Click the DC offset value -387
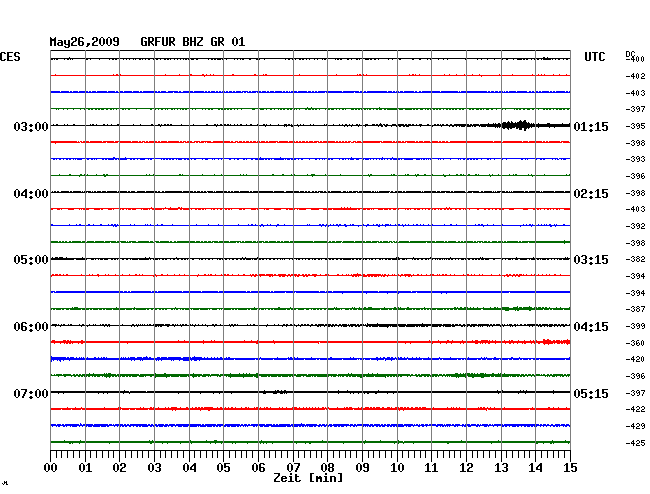This screenshot has width=650, height=494. click(x=635, y=309)
